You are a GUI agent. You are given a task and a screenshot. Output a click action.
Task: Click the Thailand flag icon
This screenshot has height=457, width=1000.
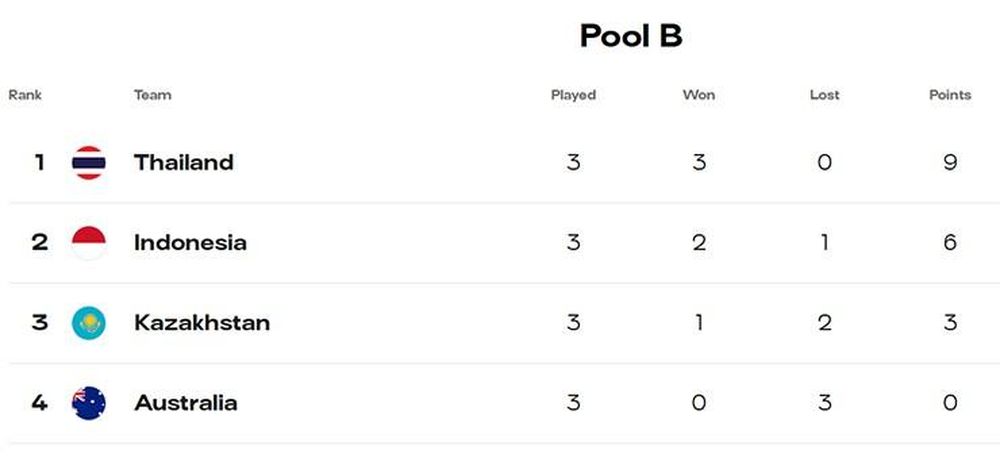(89, 163)
